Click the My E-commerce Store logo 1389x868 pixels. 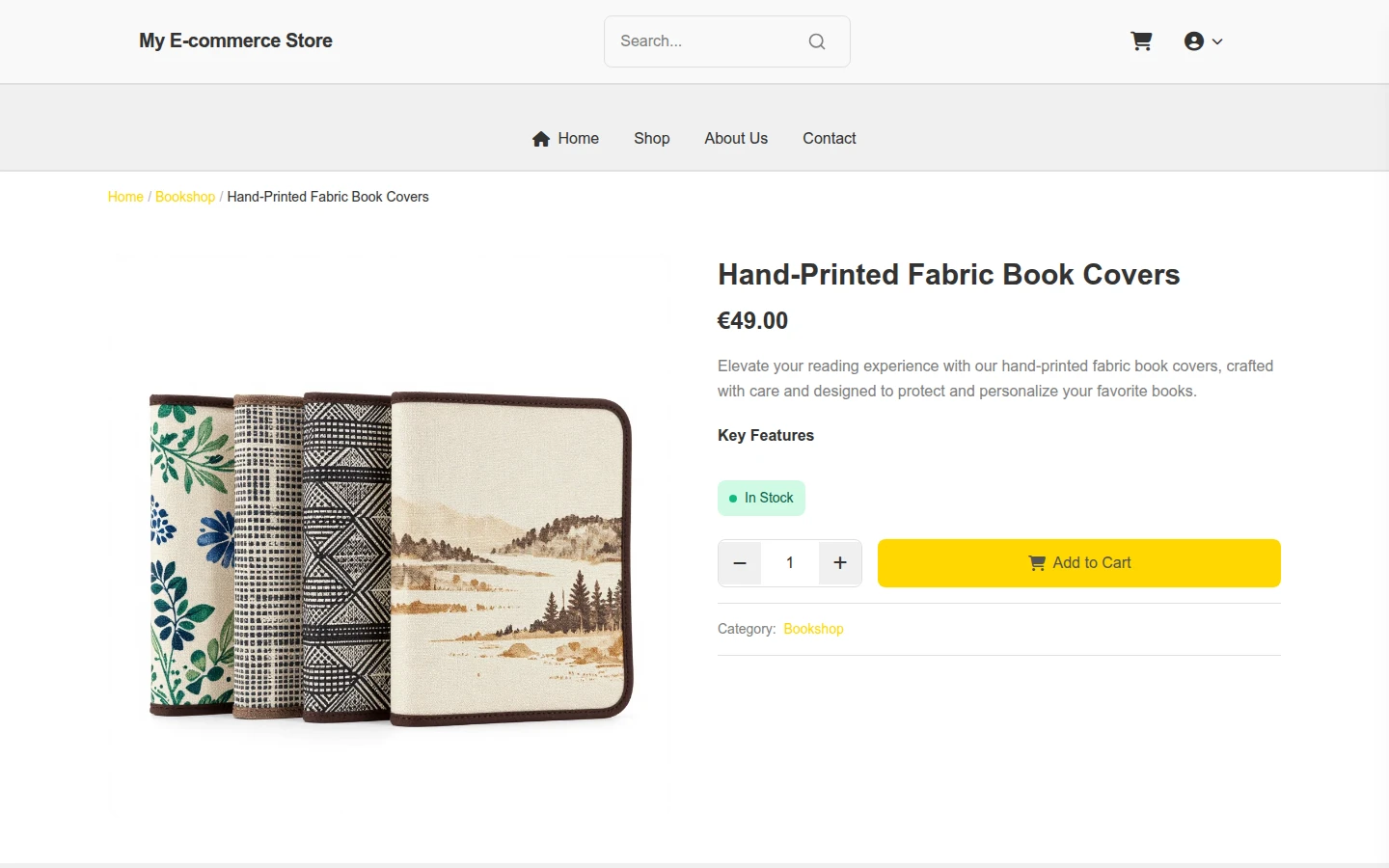point(235,41)
